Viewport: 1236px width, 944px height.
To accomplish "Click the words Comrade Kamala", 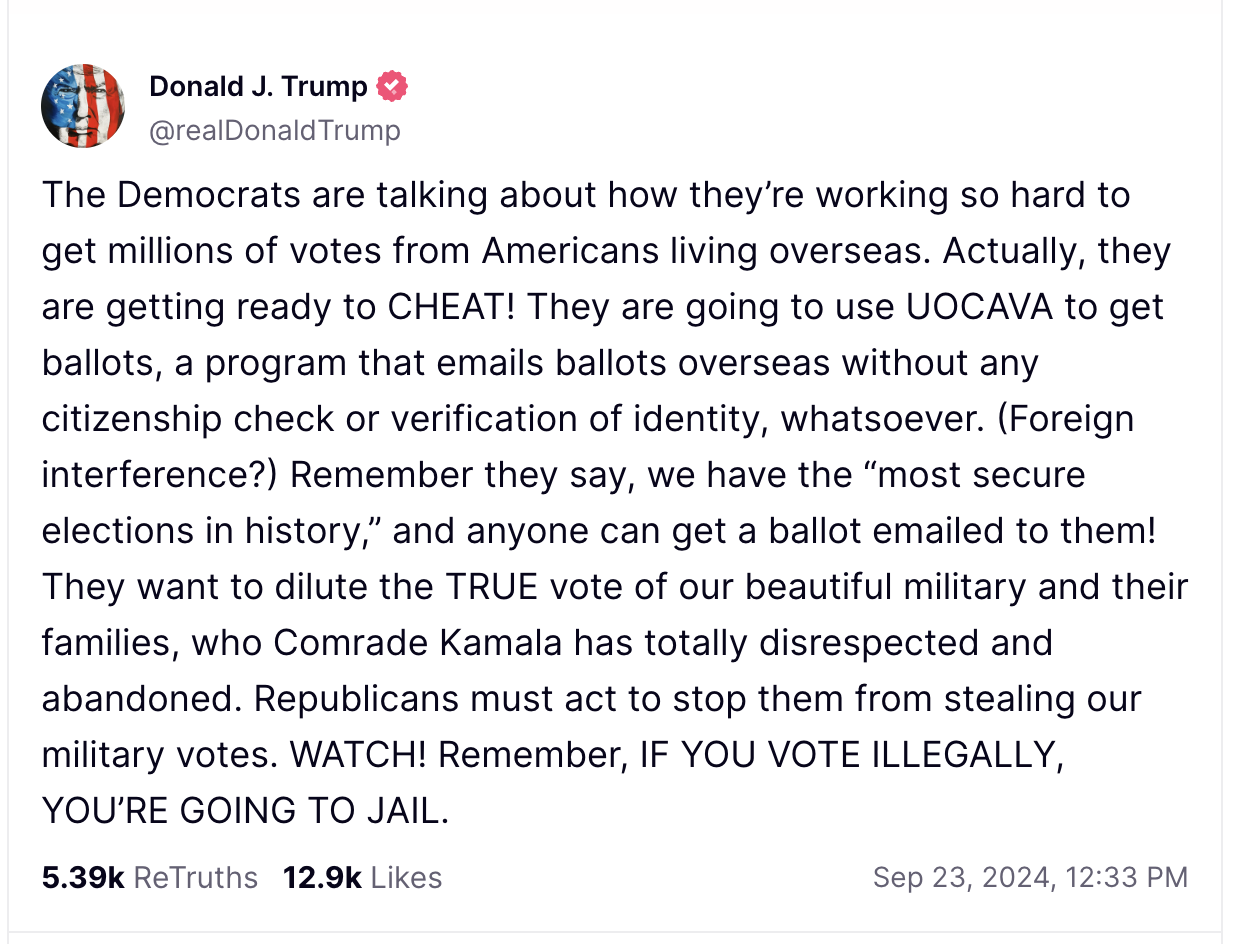I will (x=417, y=642).
